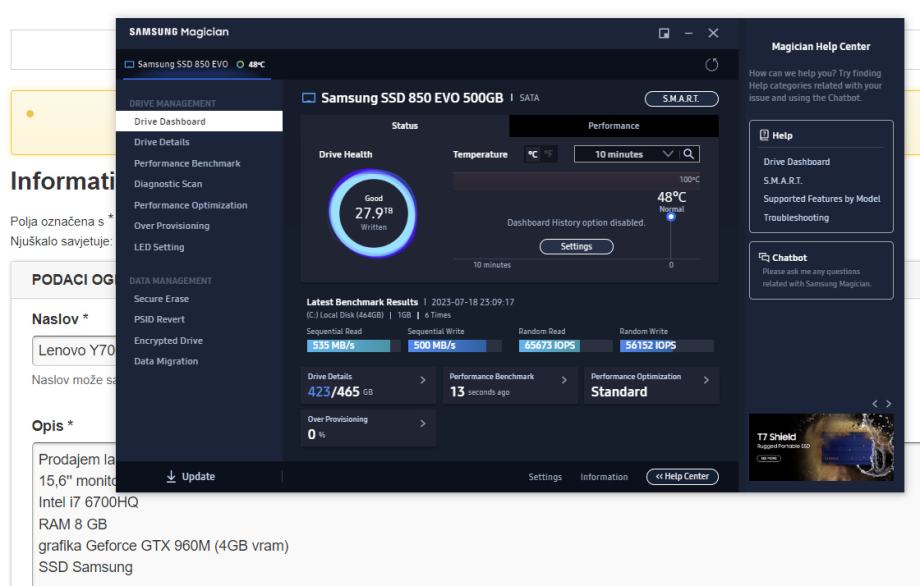Select Celsius temperature unit
This screenshot has width=920, height=586.
click(532, 154)
